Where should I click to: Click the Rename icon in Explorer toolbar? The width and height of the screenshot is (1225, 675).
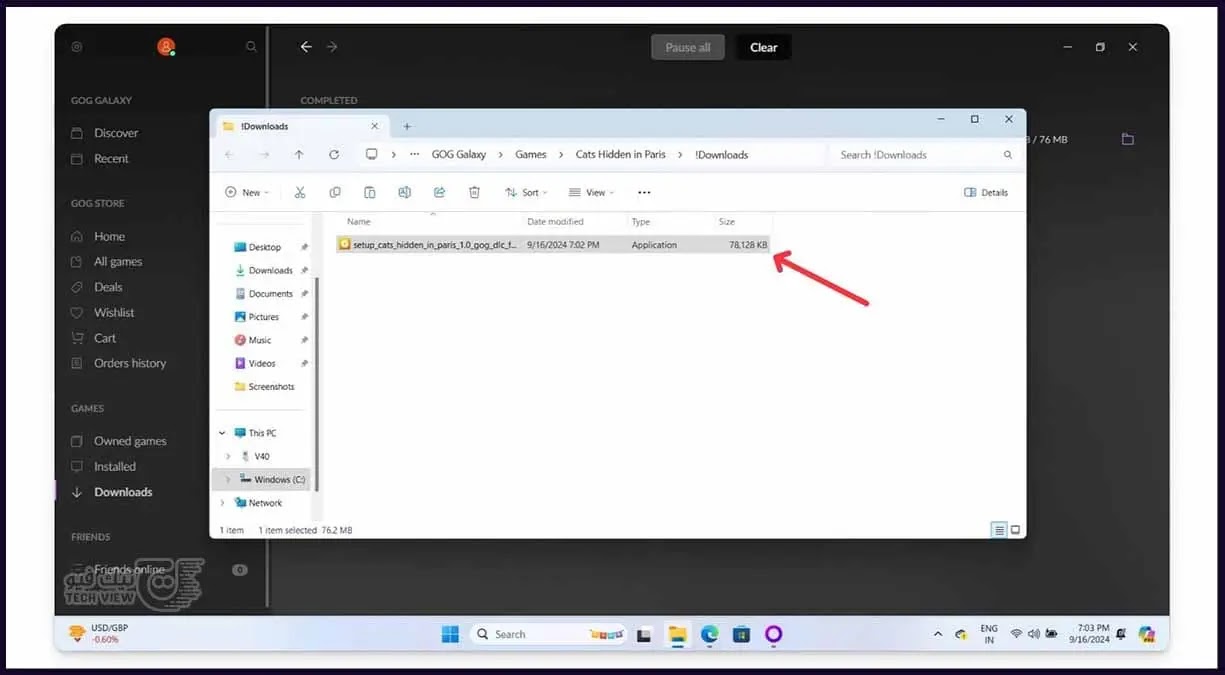[404, 192]
